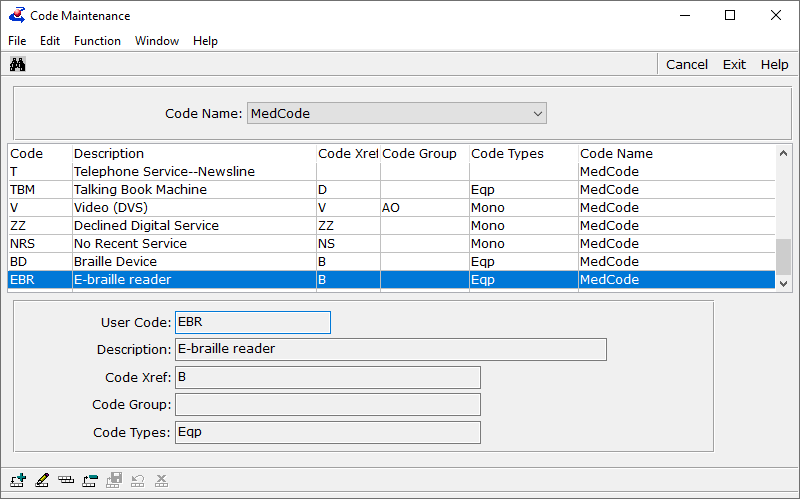The width and height of the screenshot is (800, 499).
Task: Select the Talking Book Machine row
Action: [x=140, y=190]
